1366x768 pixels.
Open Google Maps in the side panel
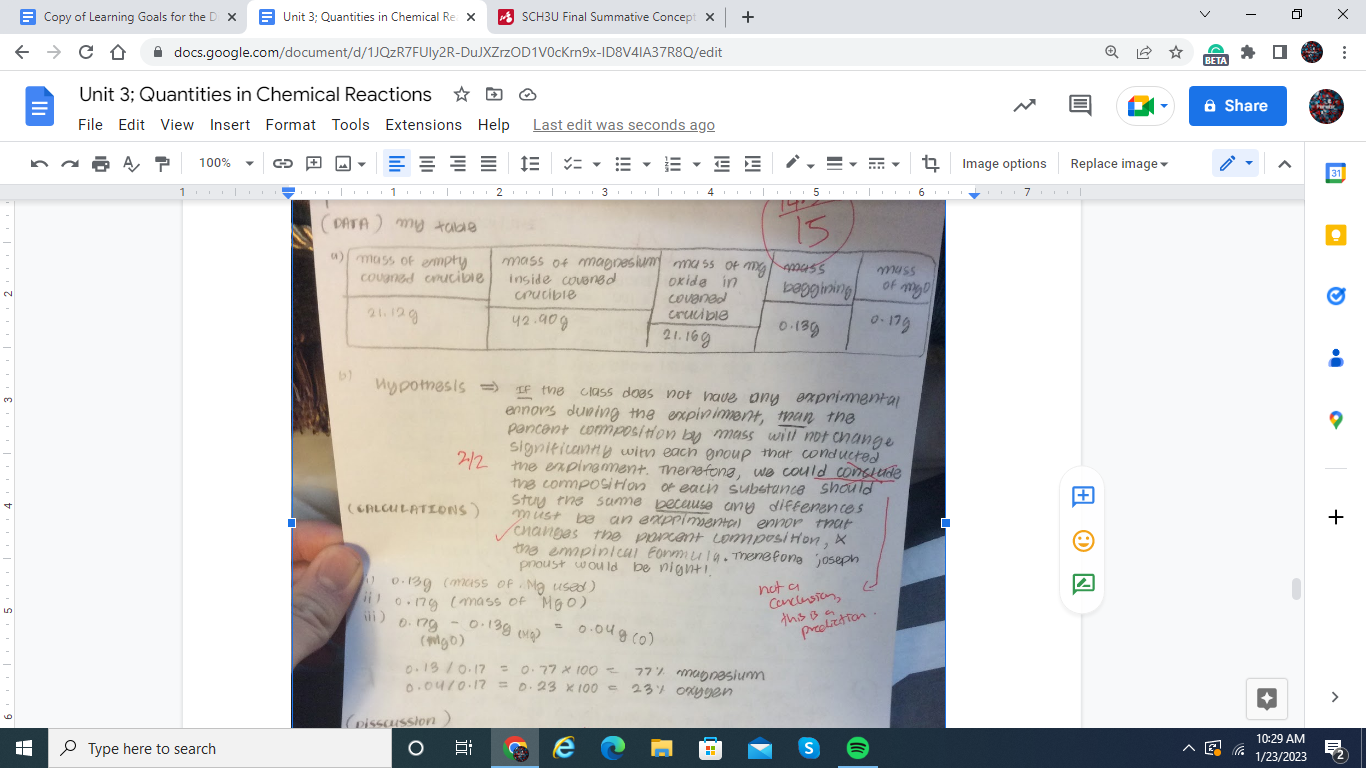click(1335, 420)
